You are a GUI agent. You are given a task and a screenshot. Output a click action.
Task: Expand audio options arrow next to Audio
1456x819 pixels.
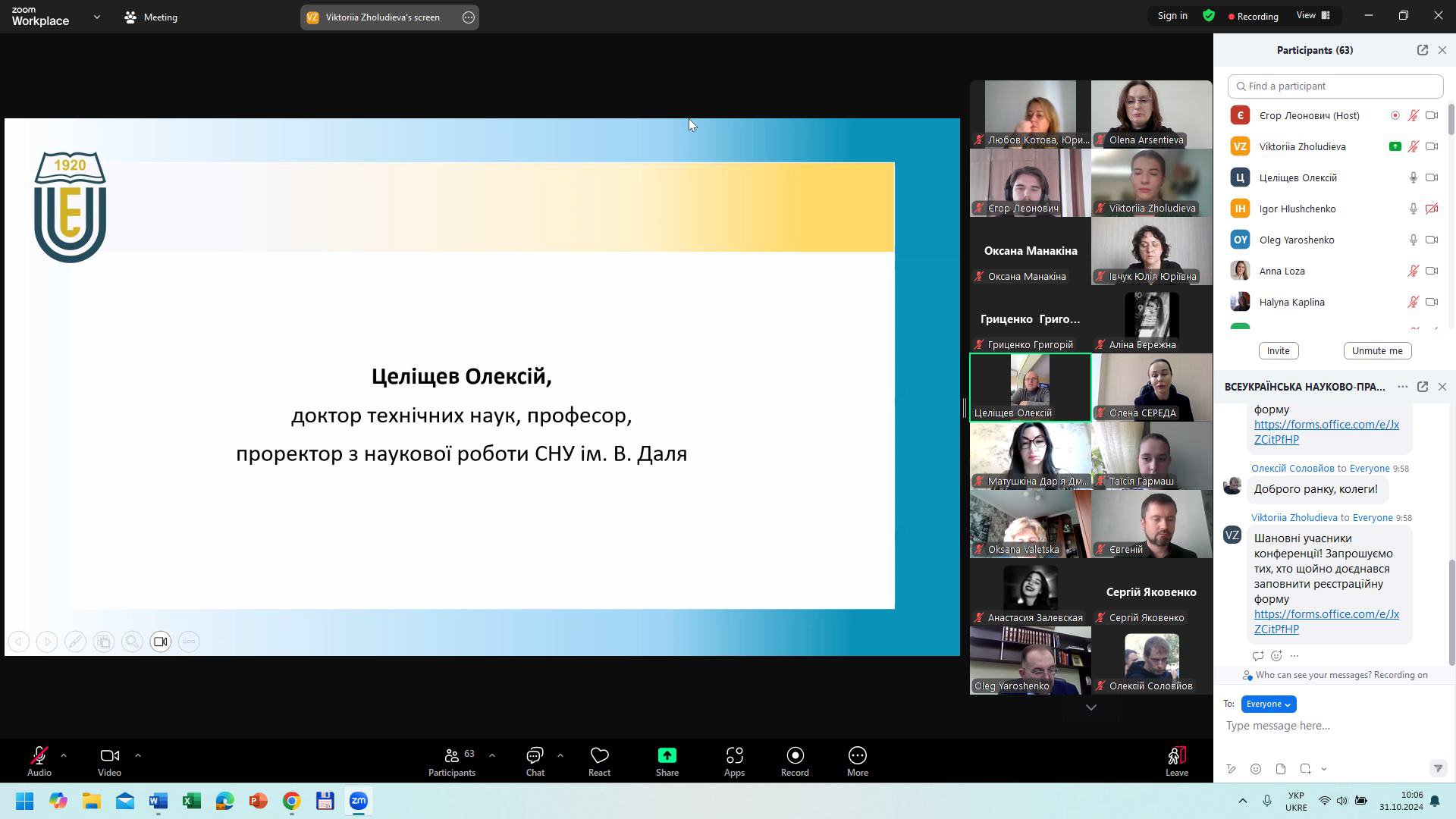(x=64, y=755)
